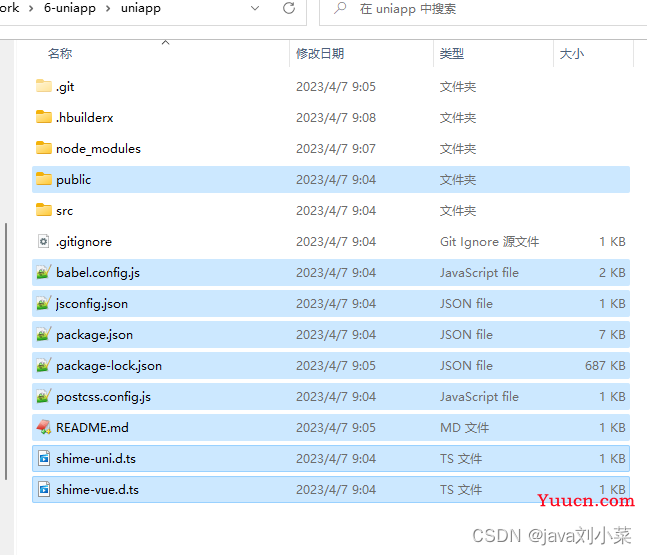Viewport: 647px width, 555px height.
Task: Select the node_modules name text
Action: 98,149
